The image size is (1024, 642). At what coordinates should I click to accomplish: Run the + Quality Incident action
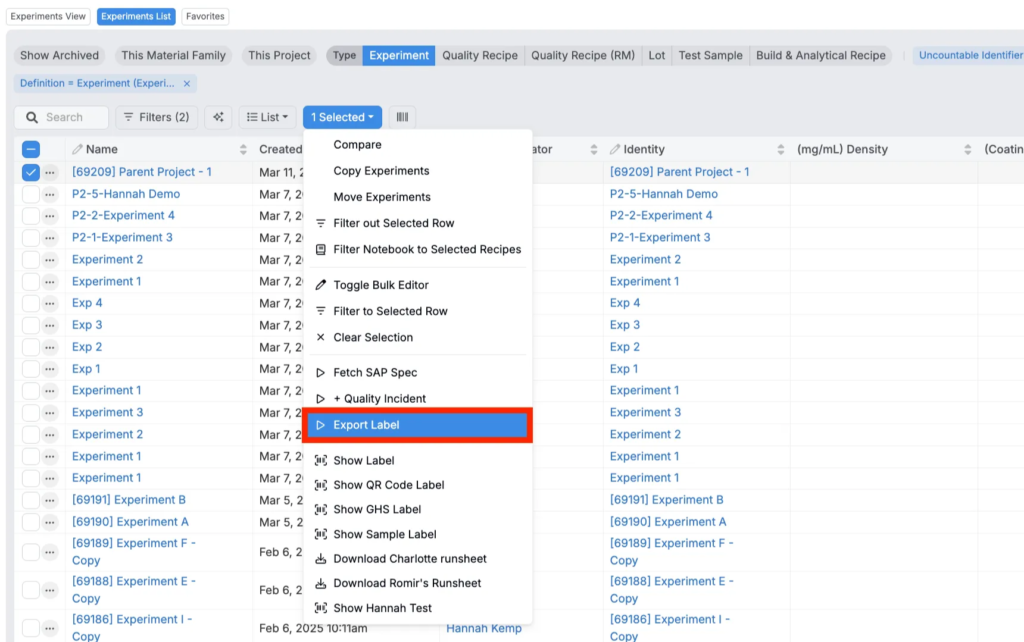point(418,398)
